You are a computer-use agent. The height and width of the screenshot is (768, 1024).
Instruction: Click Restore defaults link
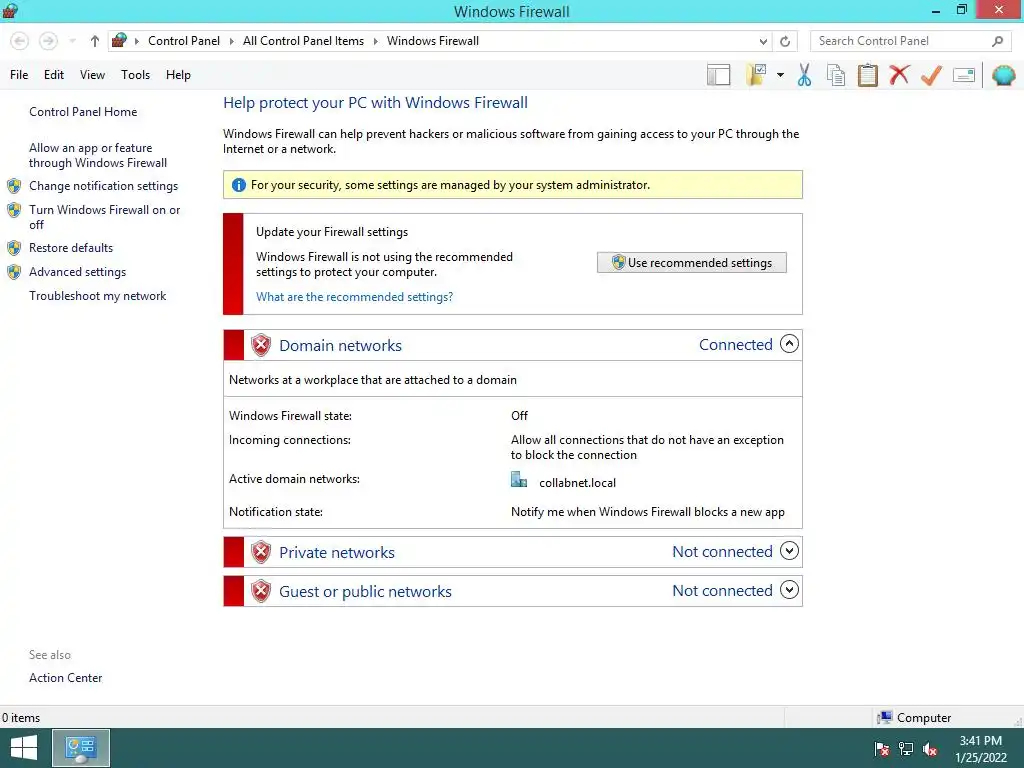pyautogui.click(x=71, y=248)
